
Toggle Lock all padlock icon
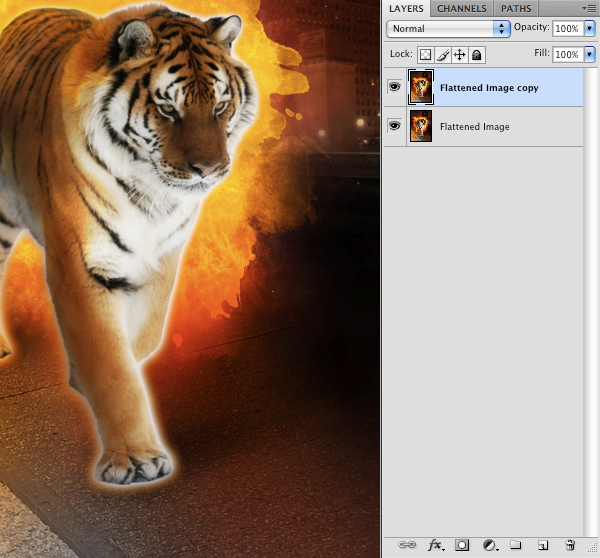pos(477,55)
